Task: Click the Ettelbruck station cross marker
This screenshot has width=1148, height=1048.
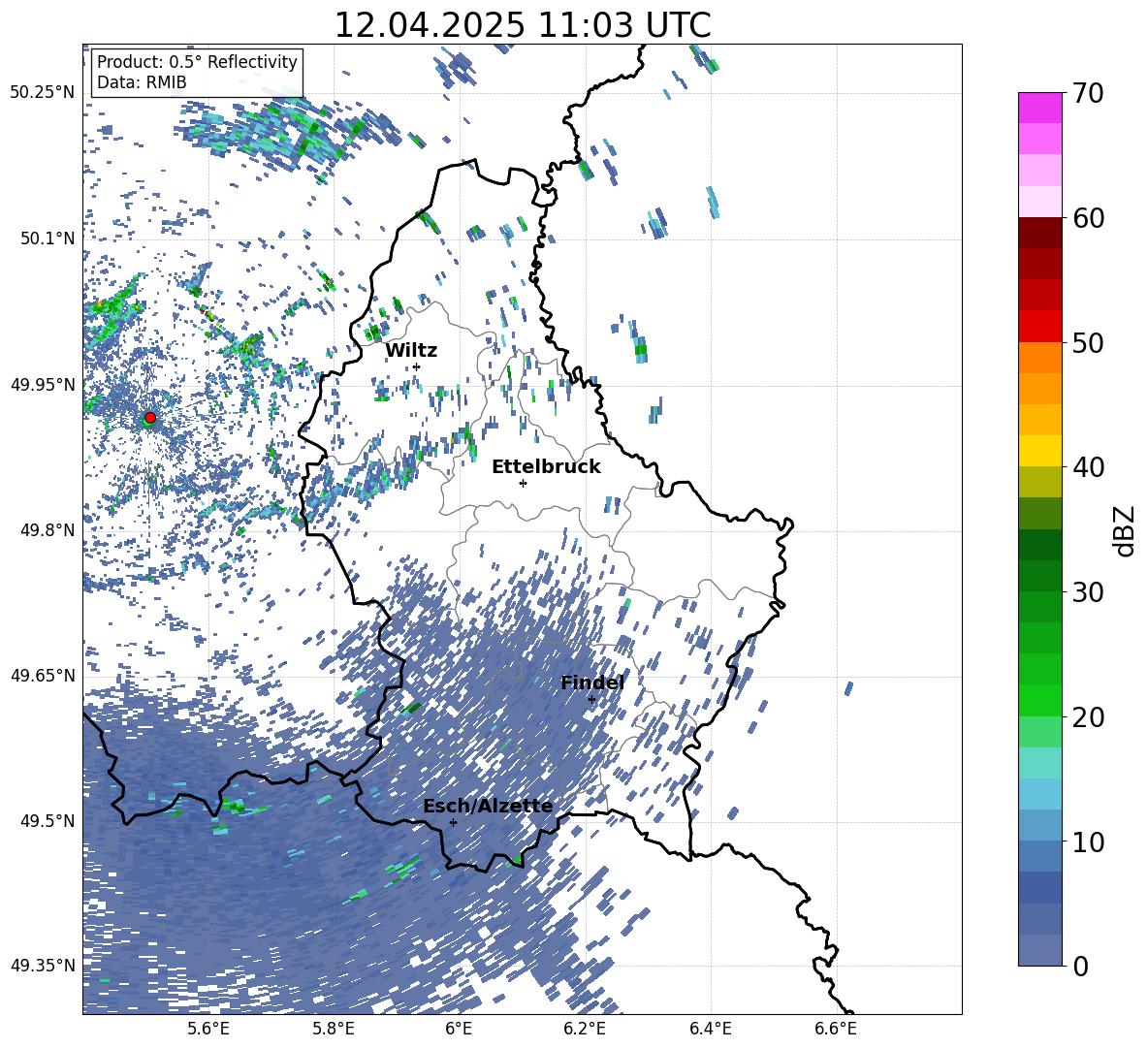Action: (523, 483)
